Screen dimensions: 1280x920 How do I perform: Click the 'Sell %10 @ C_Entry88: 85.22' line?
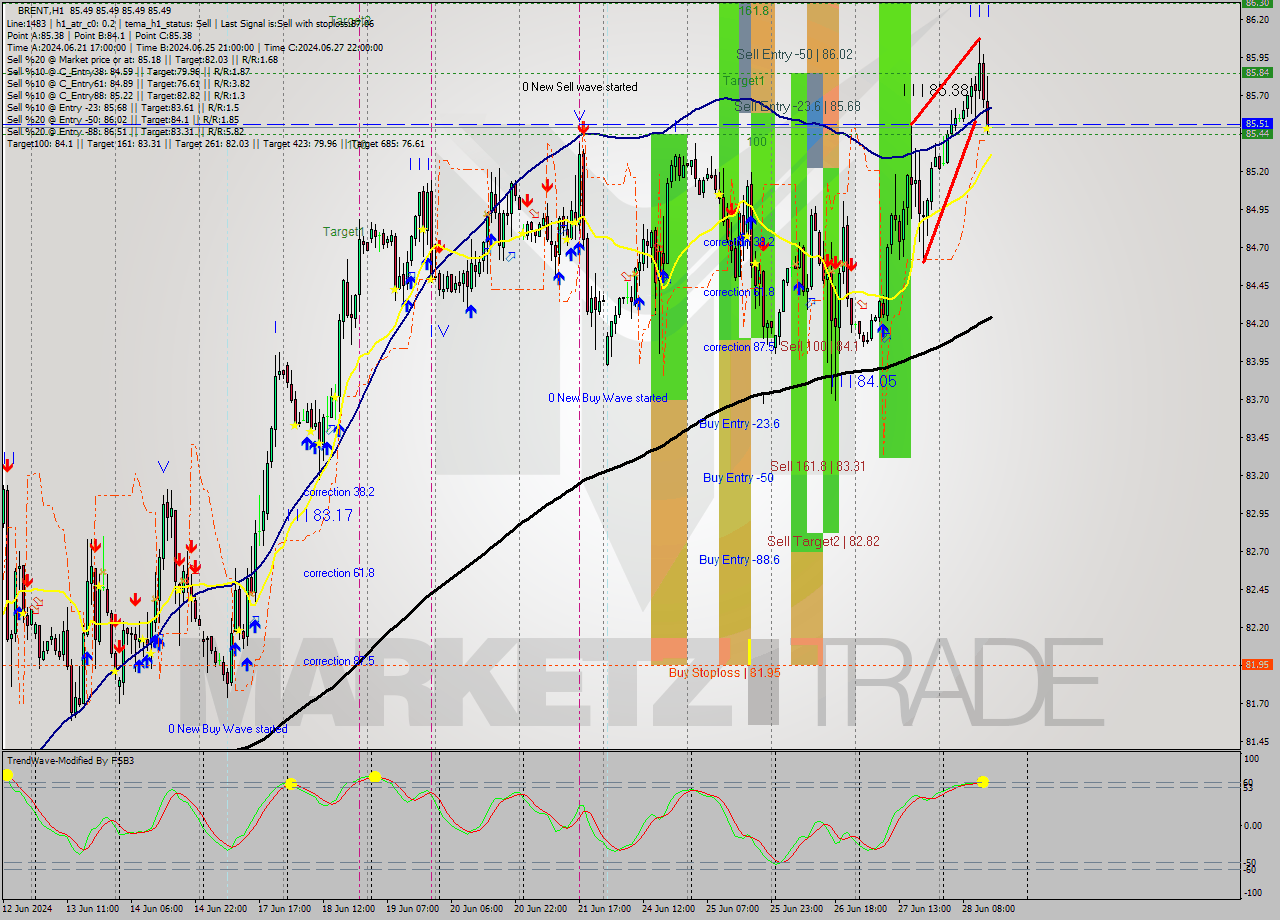pyautogui.click(x=125, y=95)
